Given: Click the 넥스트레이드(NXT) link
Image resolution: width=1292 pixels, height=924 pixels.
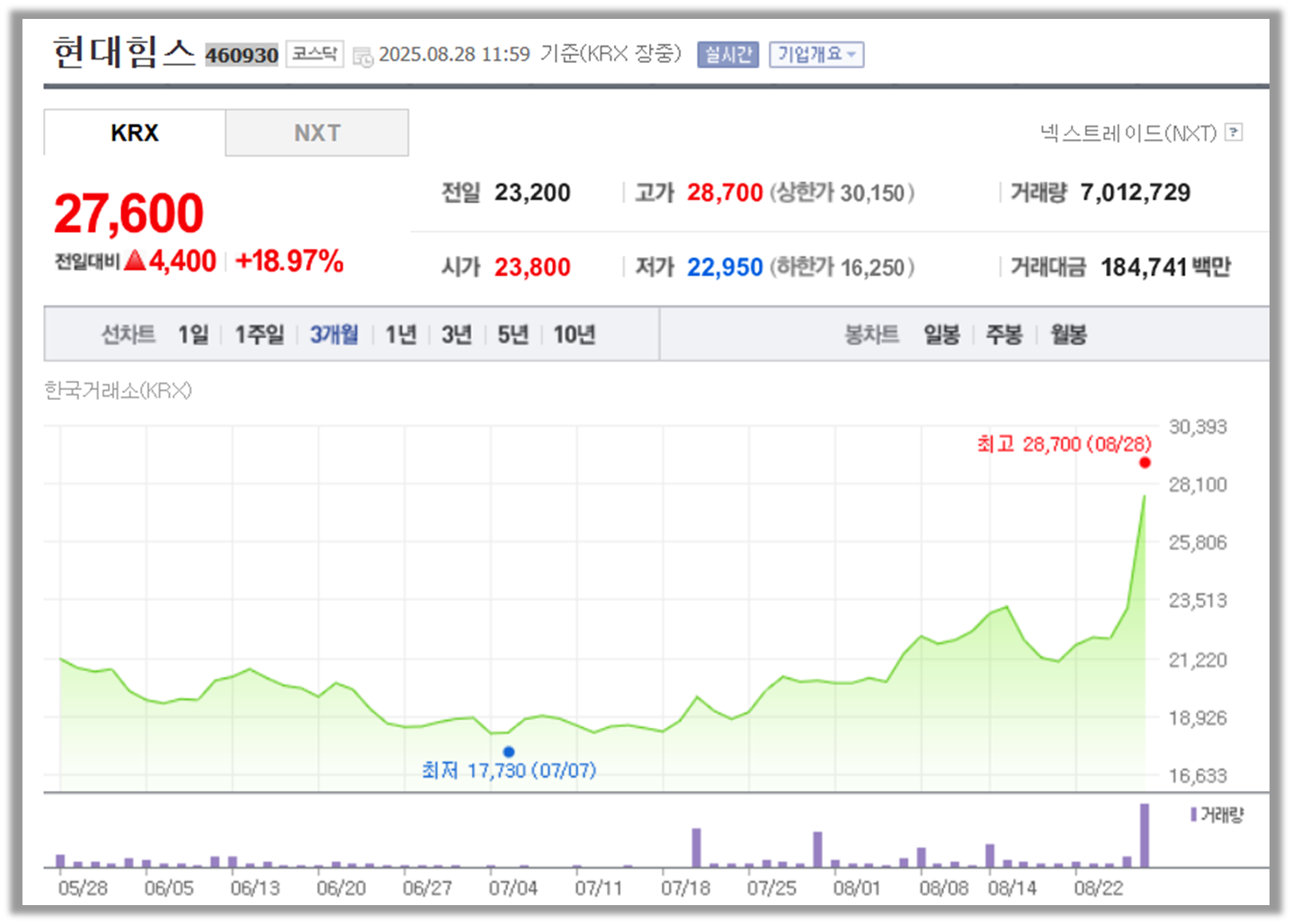Looking at the screenshot, I should (1129, 133).
